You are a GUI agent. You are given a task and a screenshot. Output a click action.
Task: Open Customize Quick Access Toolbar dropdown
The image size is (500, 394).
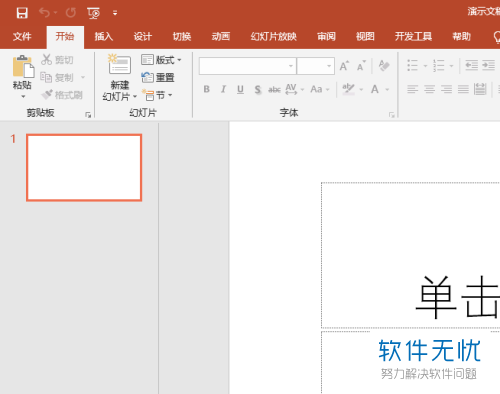point(115,13)
